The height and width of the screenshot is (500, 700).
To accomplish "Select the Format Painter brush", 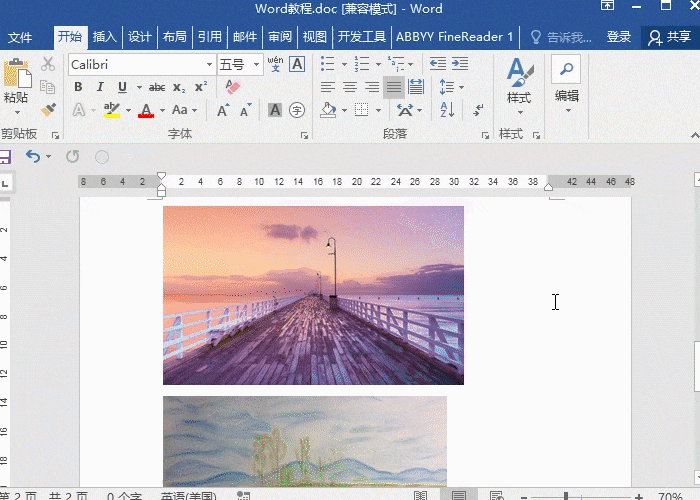I will click(48, 109).
